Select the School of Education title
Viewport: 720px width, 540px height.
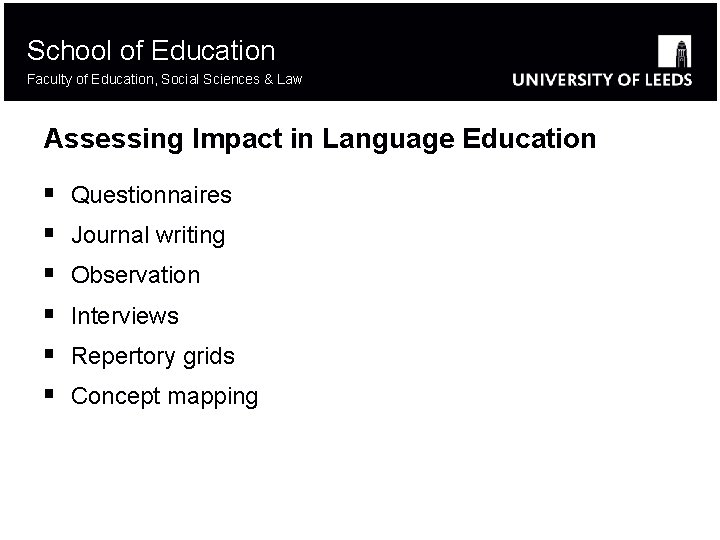[151, 50]
